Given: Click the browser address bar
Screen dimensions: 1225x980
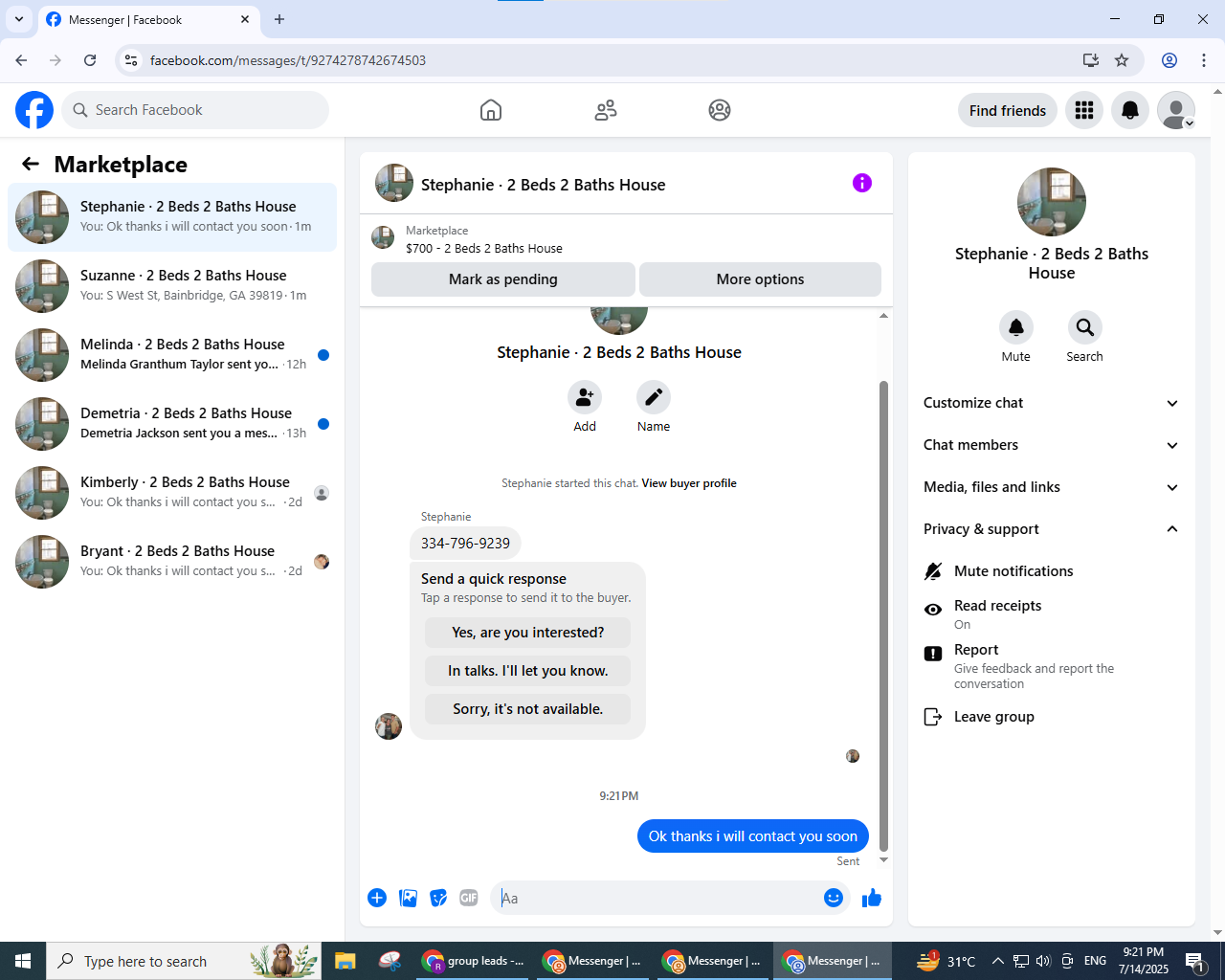Looking at the screenshot, I should pos(612,60).
